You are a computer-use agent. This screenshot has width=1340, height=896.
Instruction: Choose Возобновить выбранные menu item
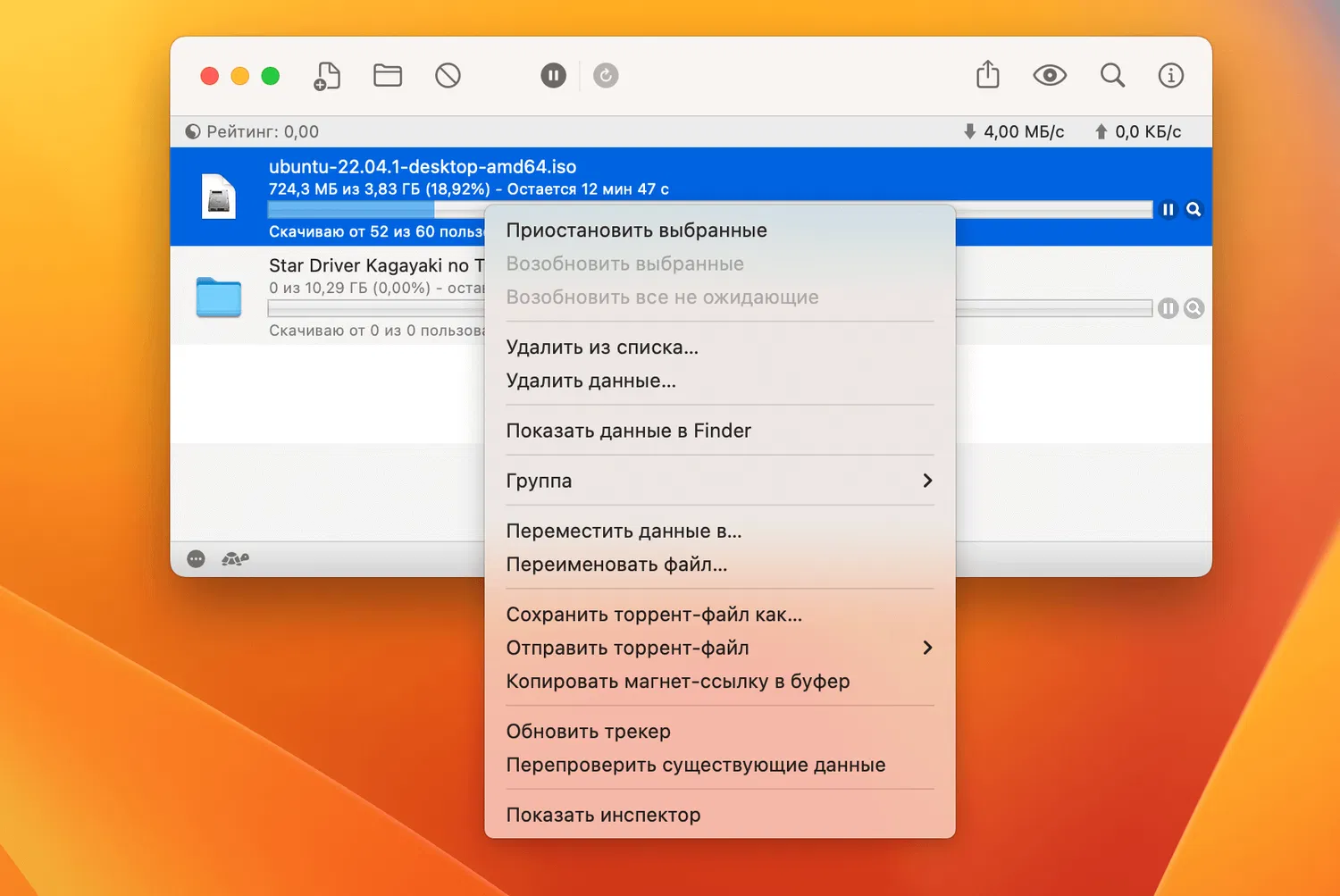(720, 264)
